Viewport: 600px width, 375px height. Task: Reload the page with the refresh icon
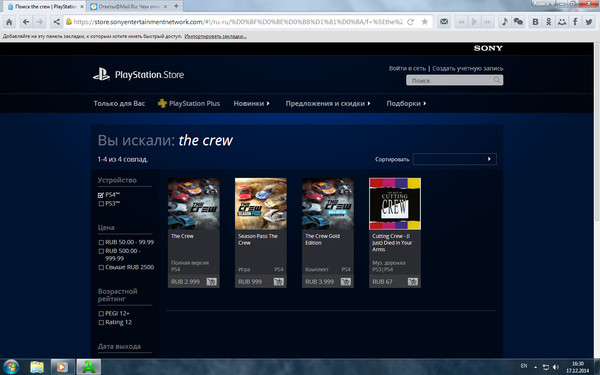(410, 22)
